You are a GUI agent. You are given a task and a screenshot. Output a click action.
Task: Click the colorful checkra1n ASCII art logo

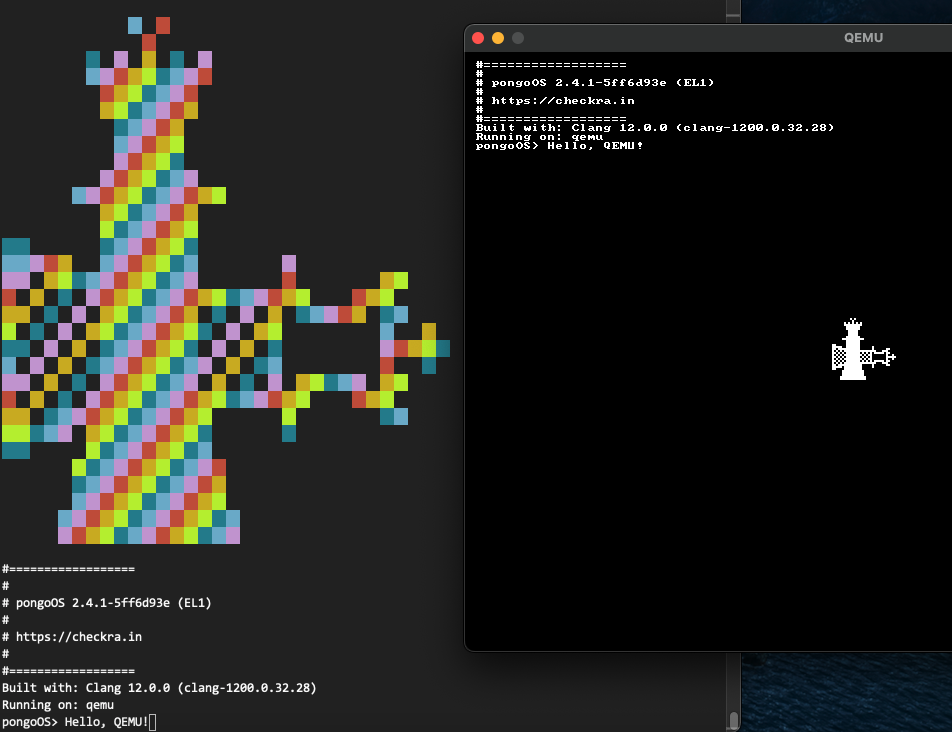pyautogui.click(x=225, y=280)
